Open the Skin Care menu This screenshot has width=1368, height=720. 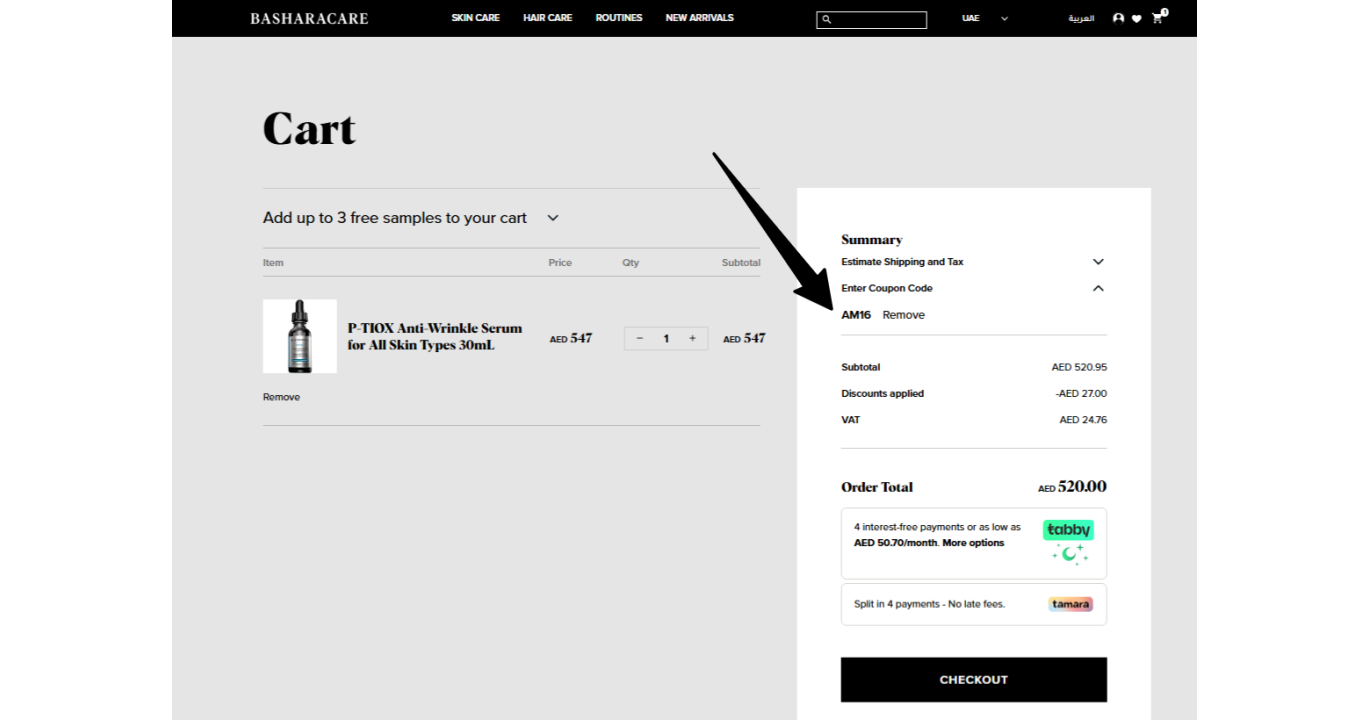click(475, 18)
